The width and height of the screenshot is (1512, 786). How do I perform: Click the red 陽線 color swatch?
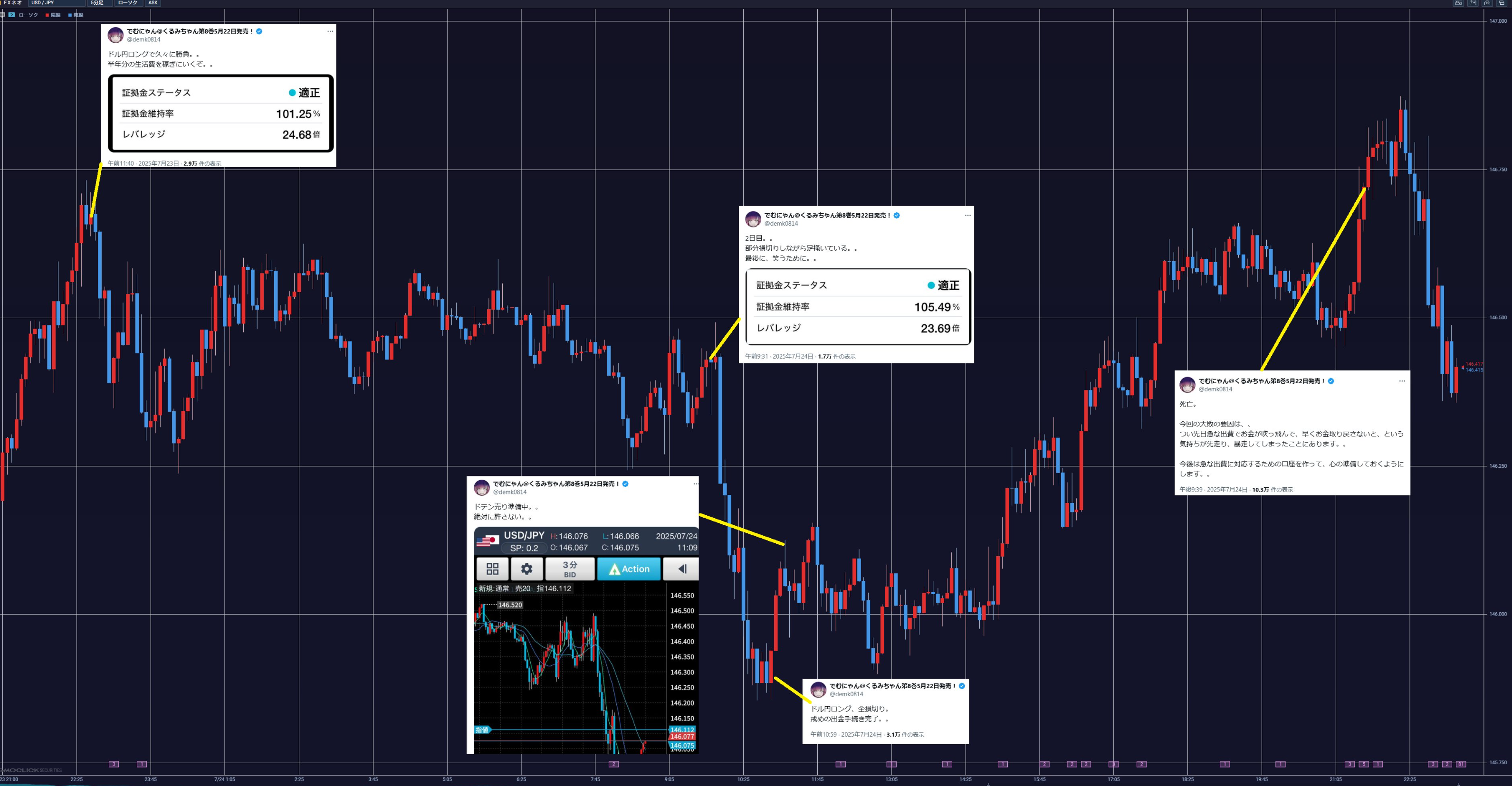47,15
